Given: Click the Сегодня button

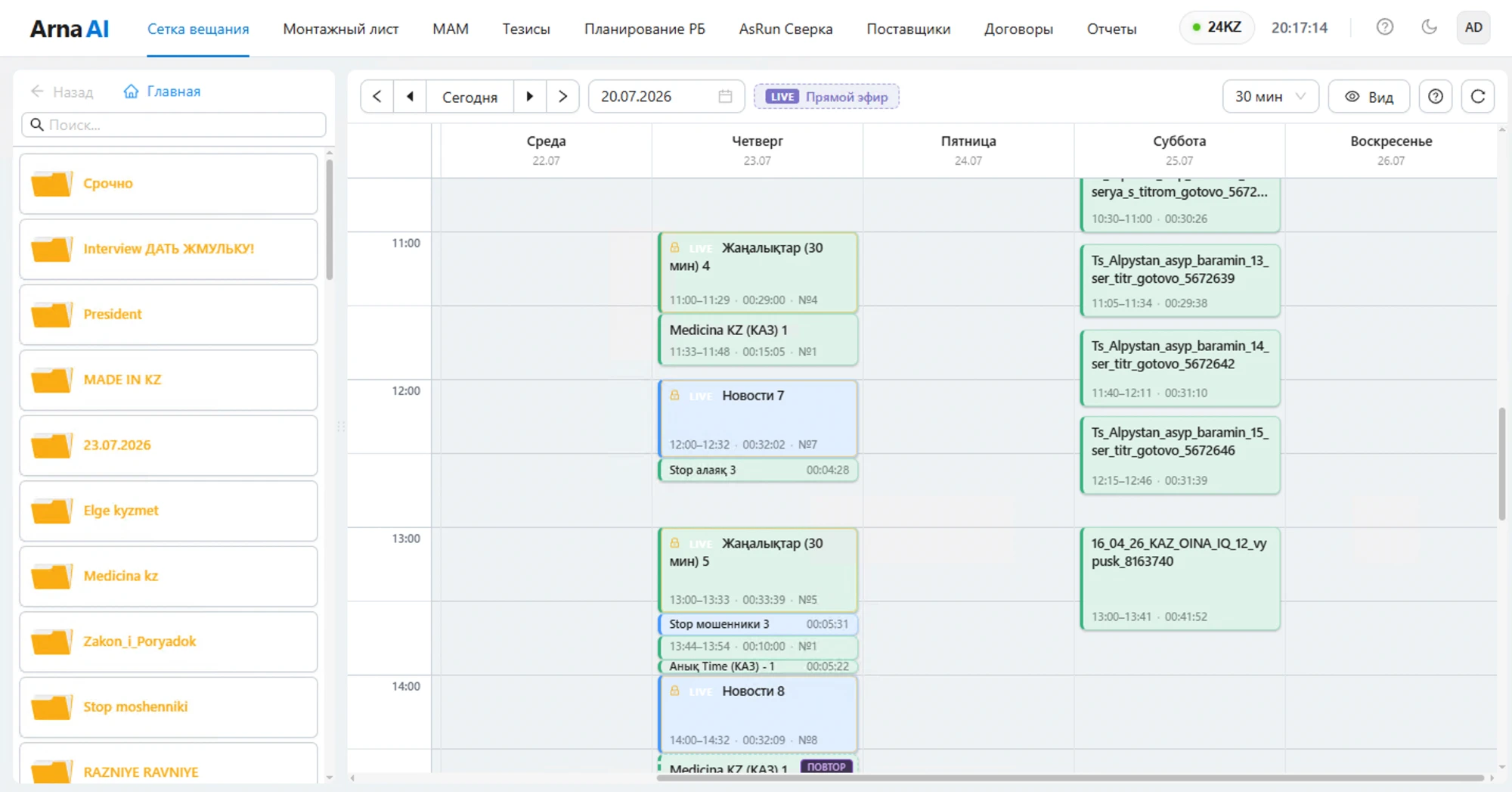Looking at the screenshot, I should (469, 97).
